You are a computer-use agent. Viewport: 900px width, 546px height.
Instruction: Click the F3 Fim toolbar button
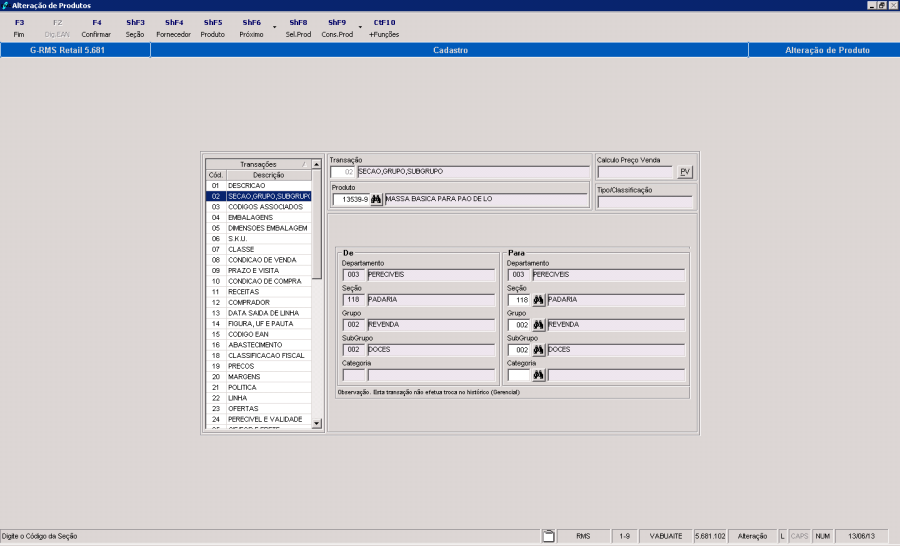click(19, 28)
